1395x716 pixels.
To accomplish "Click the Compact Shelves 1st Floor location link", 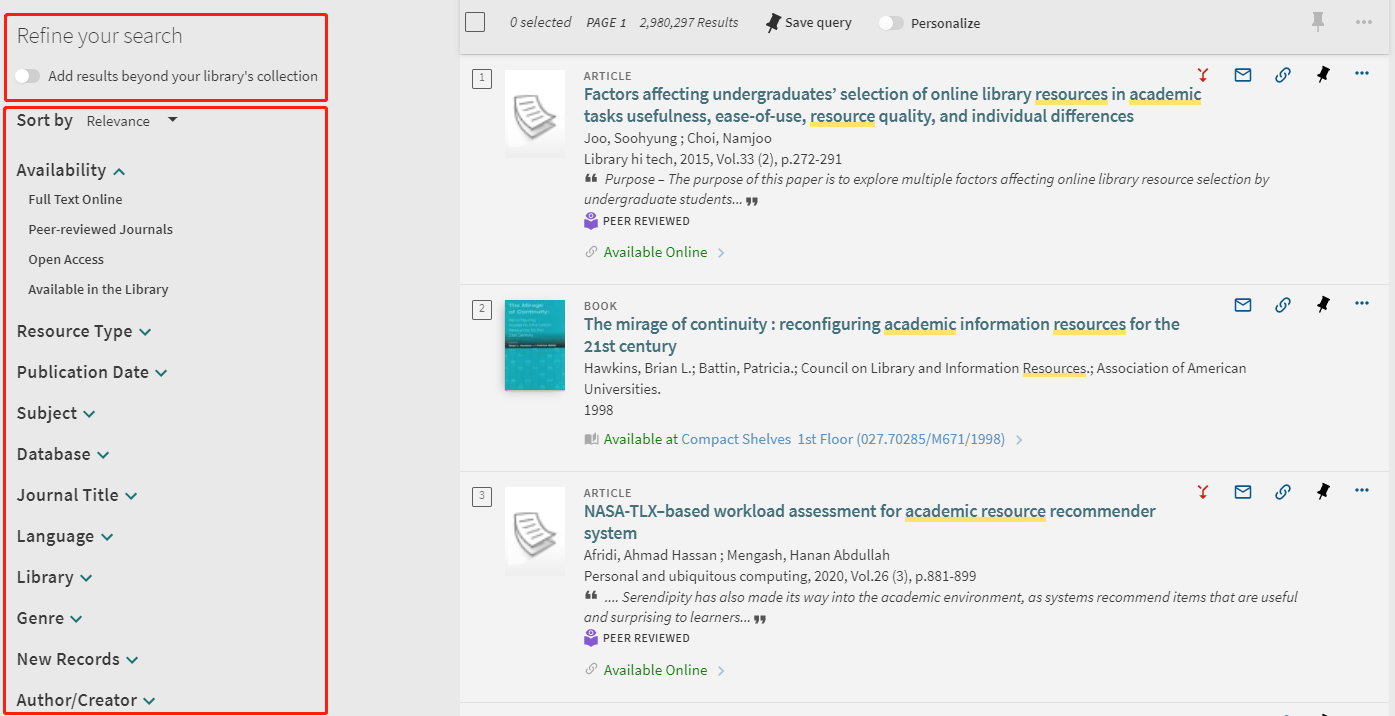I will pos(842,439).
